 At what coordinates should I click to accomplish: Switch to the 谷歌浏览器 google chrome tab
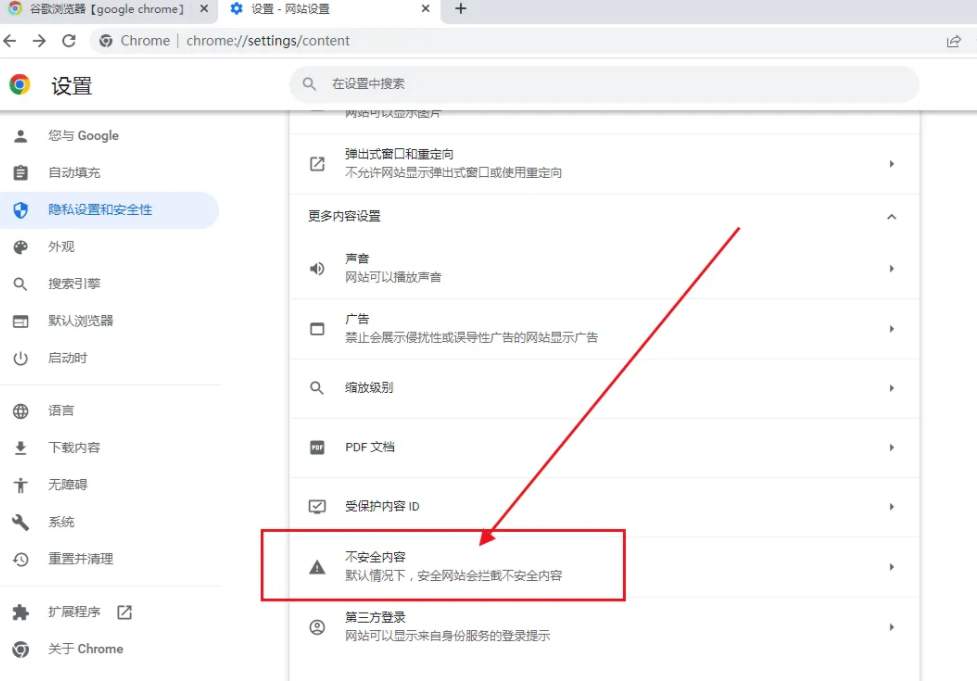(107, 9)
